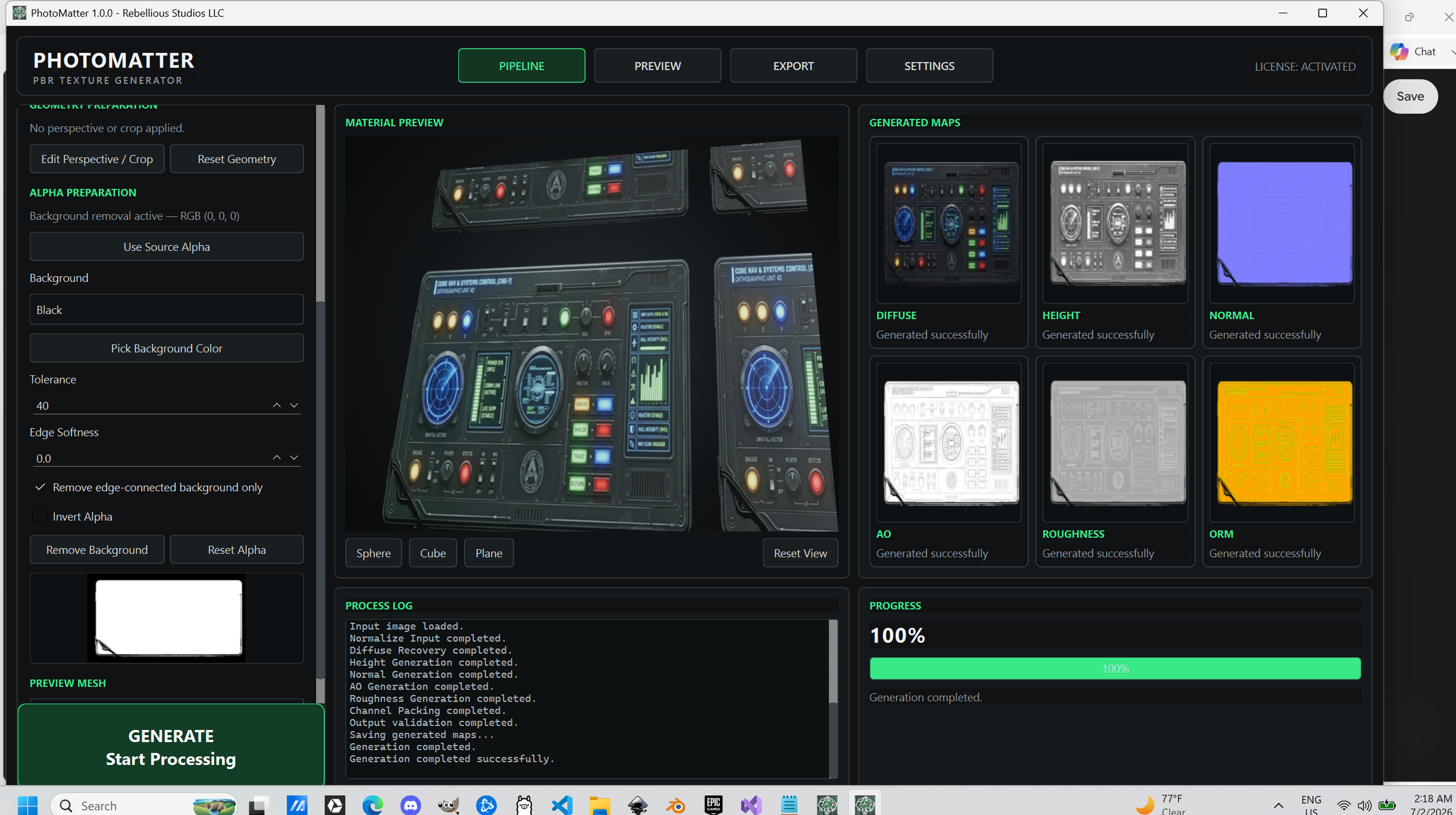Click the taskbar Search box

point(144,805)
